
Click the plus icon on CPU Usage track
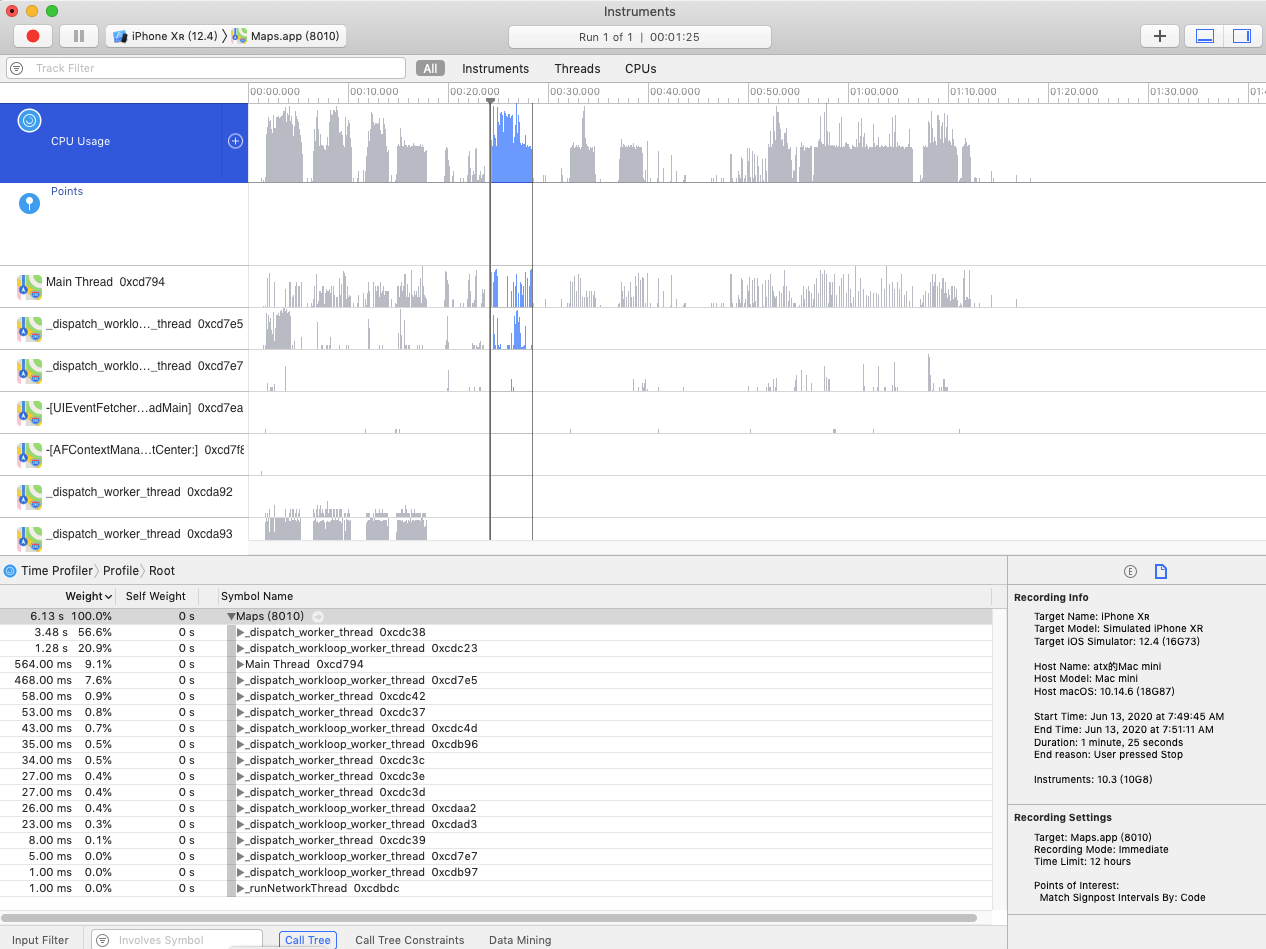(x=235, y=141)
